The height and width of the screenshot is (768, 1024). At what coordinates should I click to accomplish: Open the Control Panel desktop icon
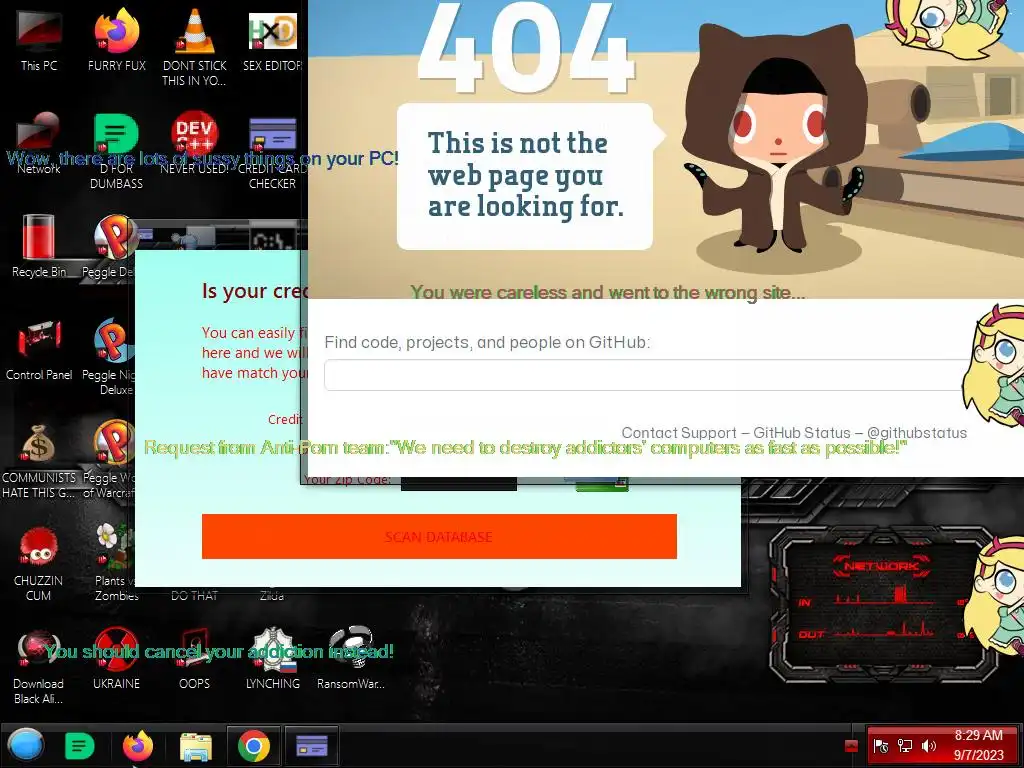click(39, 349)
